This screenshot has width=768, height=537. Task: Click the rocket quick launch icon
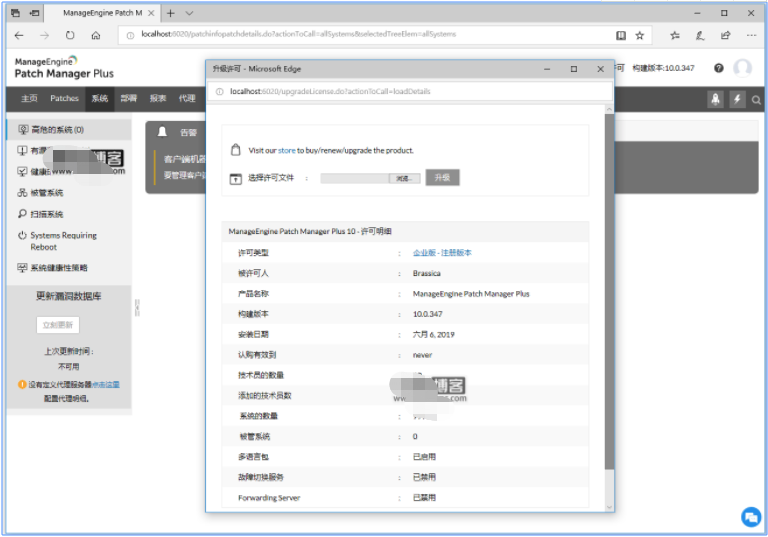click(716, 99)
